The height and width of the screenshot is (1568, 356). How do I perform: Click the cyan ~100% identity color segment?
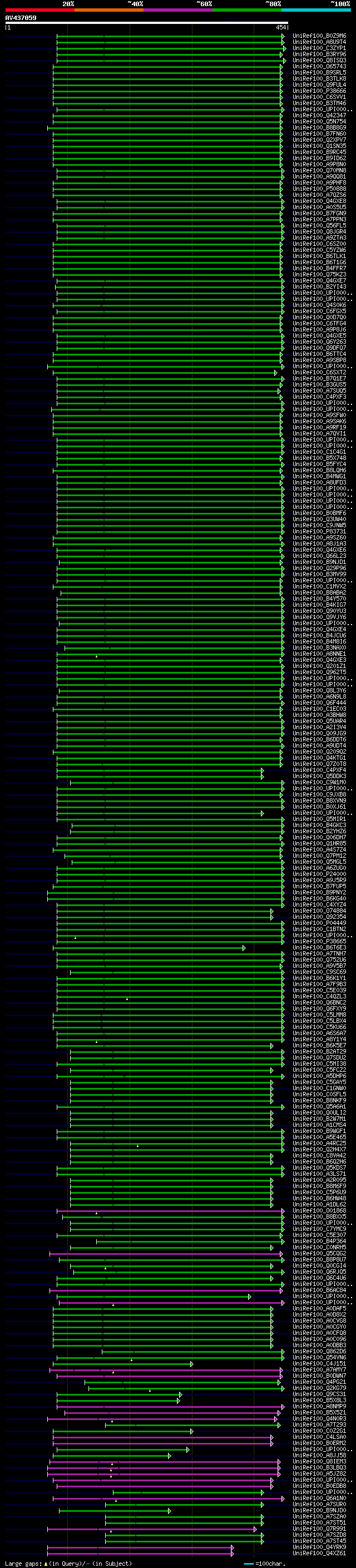pos(316,10)
